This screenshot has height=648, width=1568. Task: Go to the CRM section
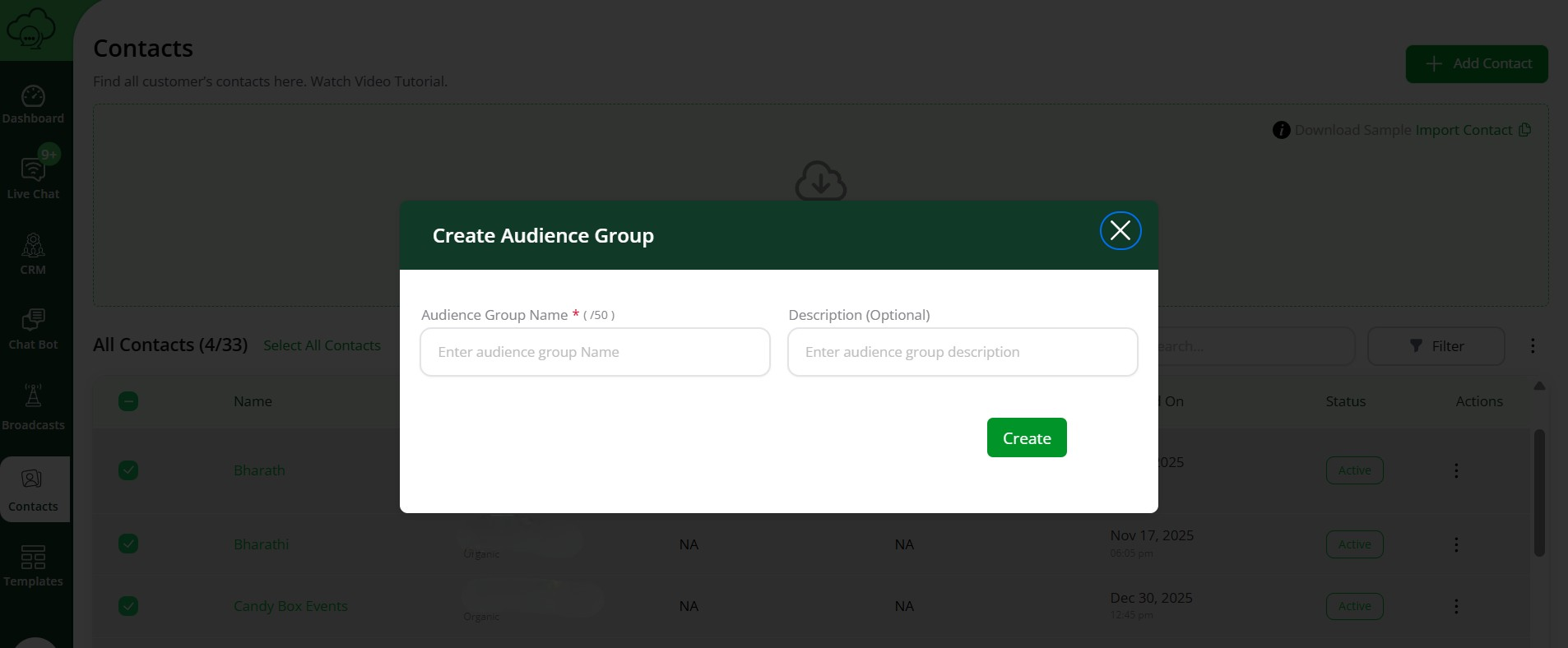pyautogui.click(x=33, y=253)
